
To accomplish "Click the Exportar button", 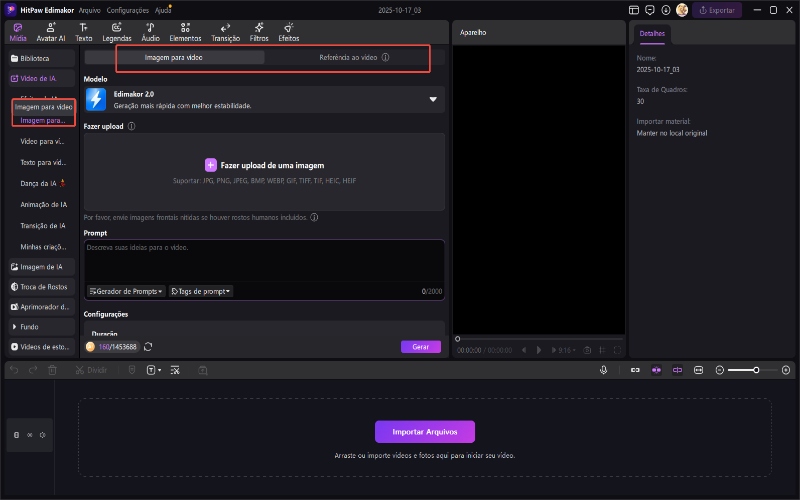I will coord(717,10).
